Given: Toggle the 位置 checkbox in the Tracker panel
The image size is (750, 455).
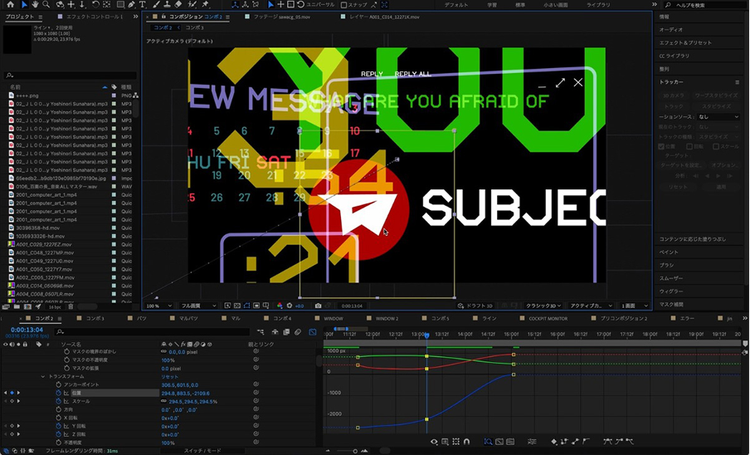Looking at the screenshot, I should tap(661, 146).
